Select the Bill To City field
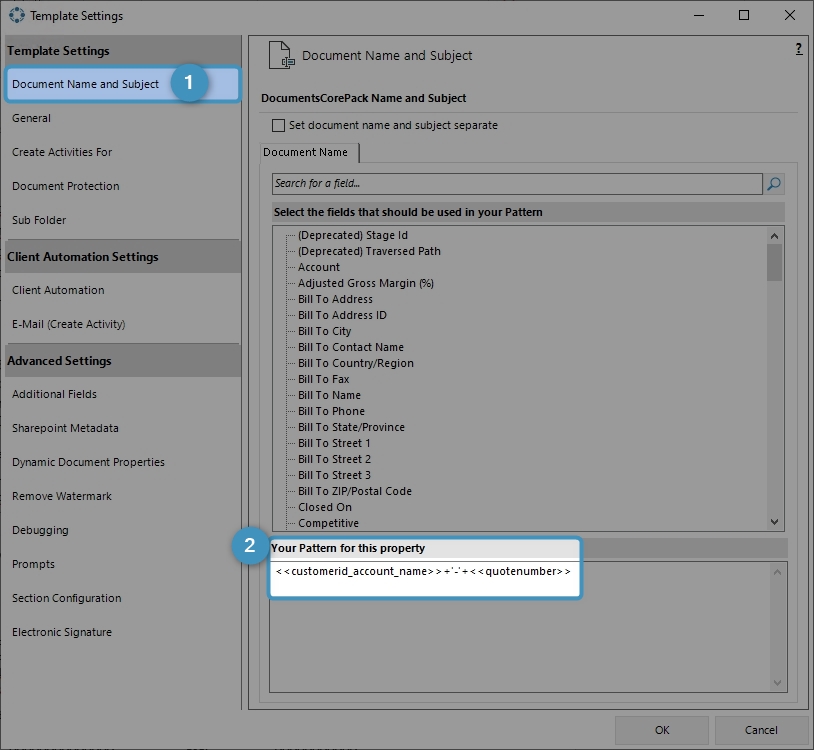Viewport: 814px width, 750px height. coord(324,332)
